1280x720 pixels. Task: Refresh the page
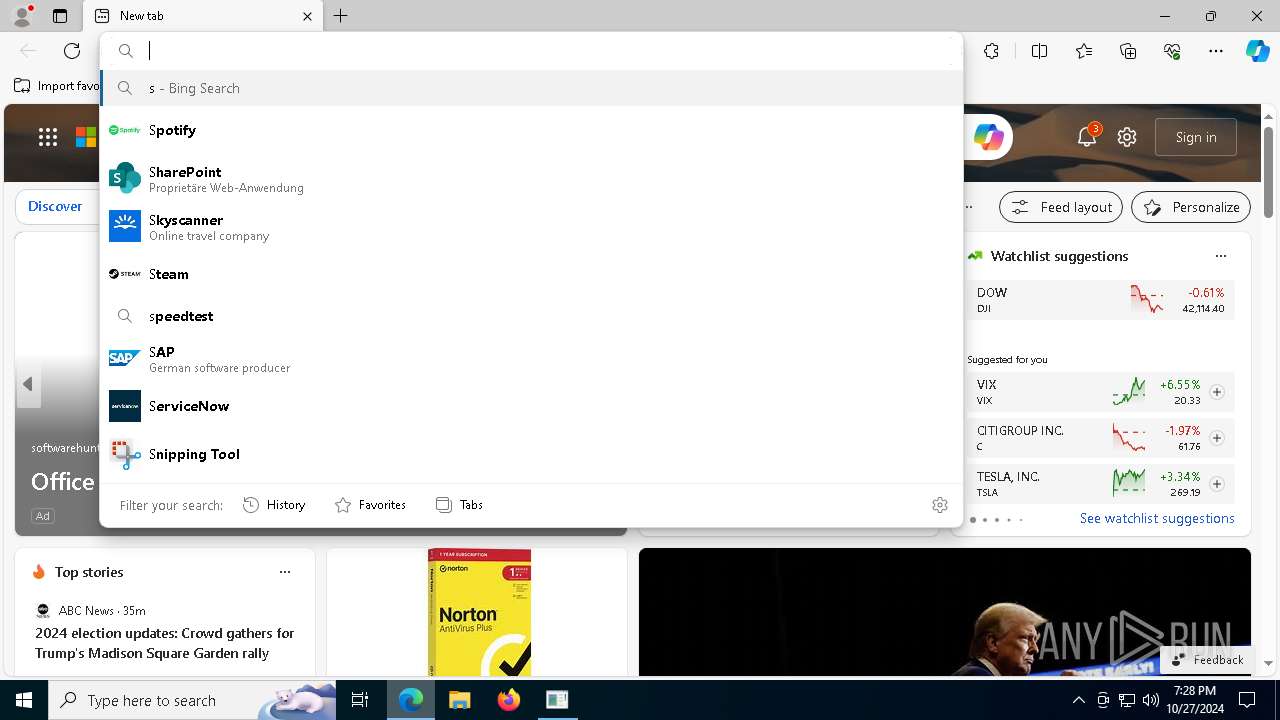click(72, 51)
